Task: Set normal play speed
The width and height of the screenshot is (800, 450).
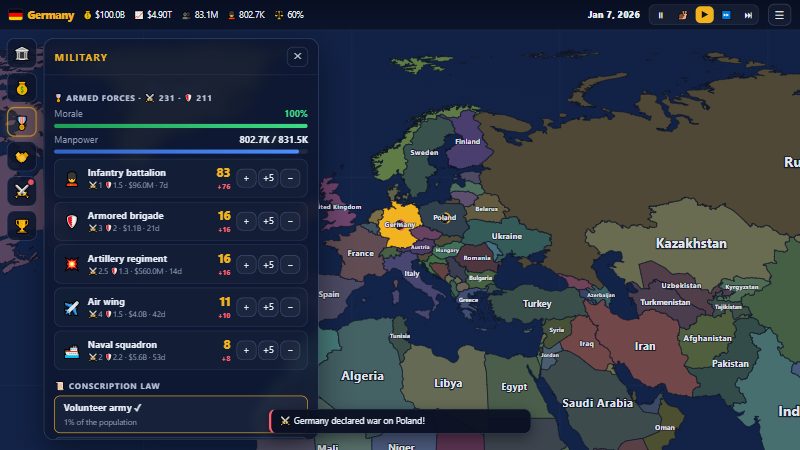Action: (x=705, y=15)
